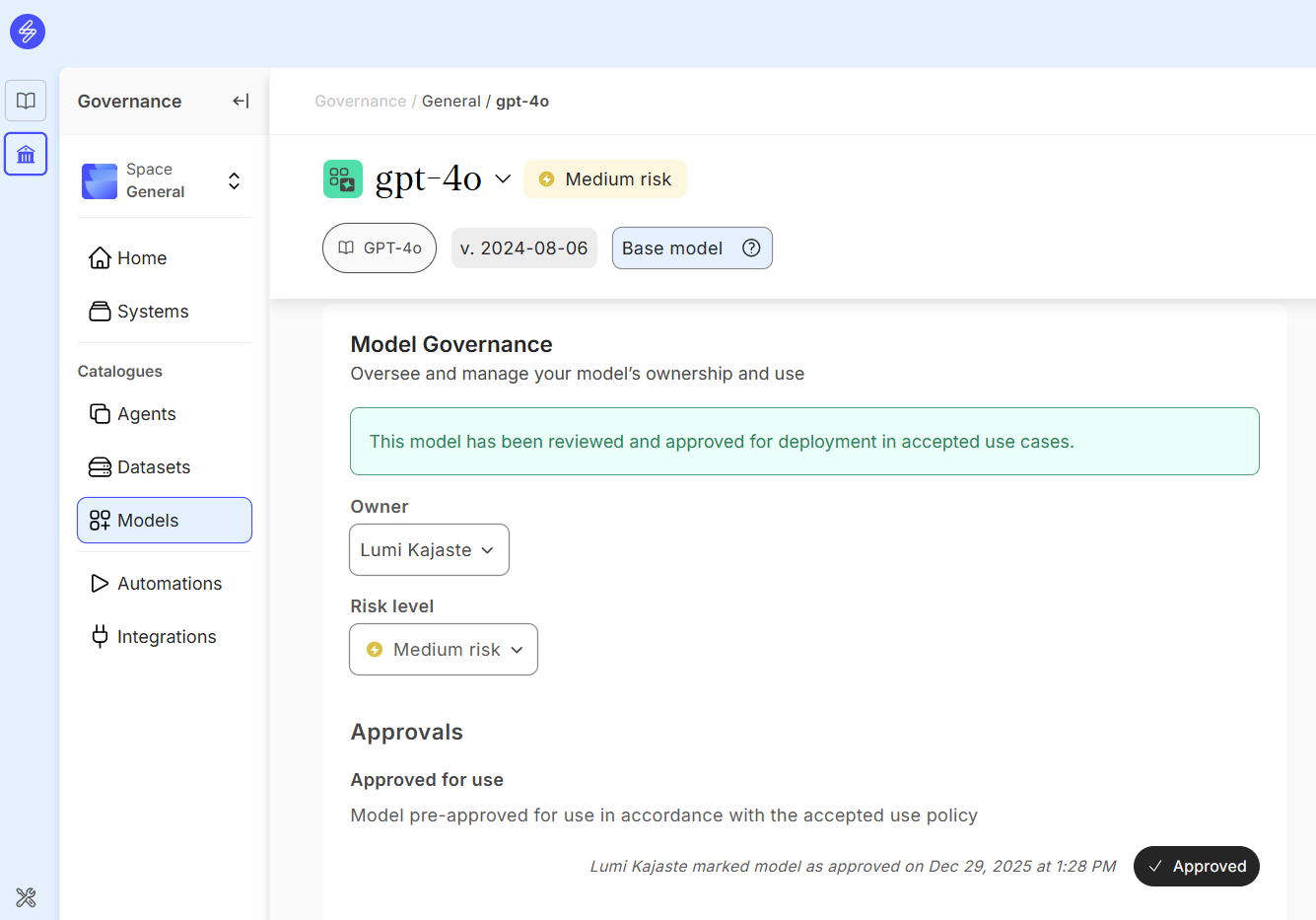Select the Governance building icon in the rail
This screenshot has height=920, width=1316.
tap(26, 154)
